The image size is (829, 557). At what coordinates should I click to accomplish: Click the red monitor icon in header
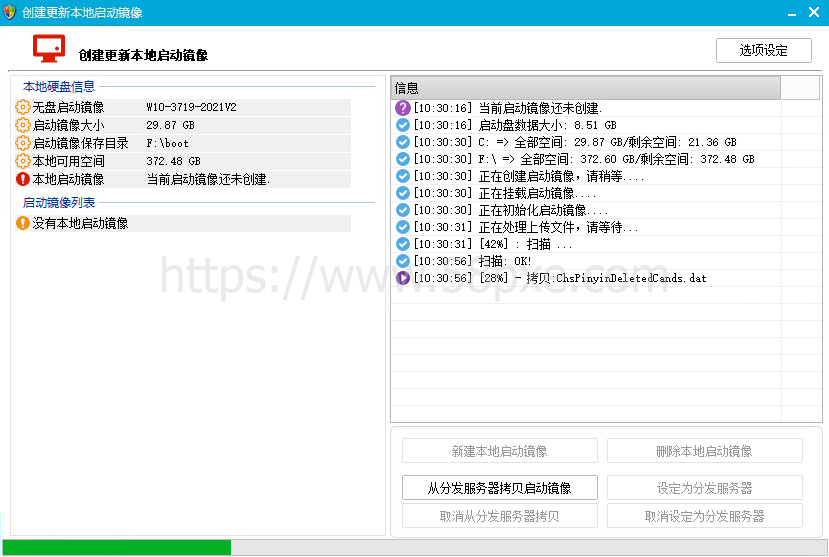(x=49, y=48)
